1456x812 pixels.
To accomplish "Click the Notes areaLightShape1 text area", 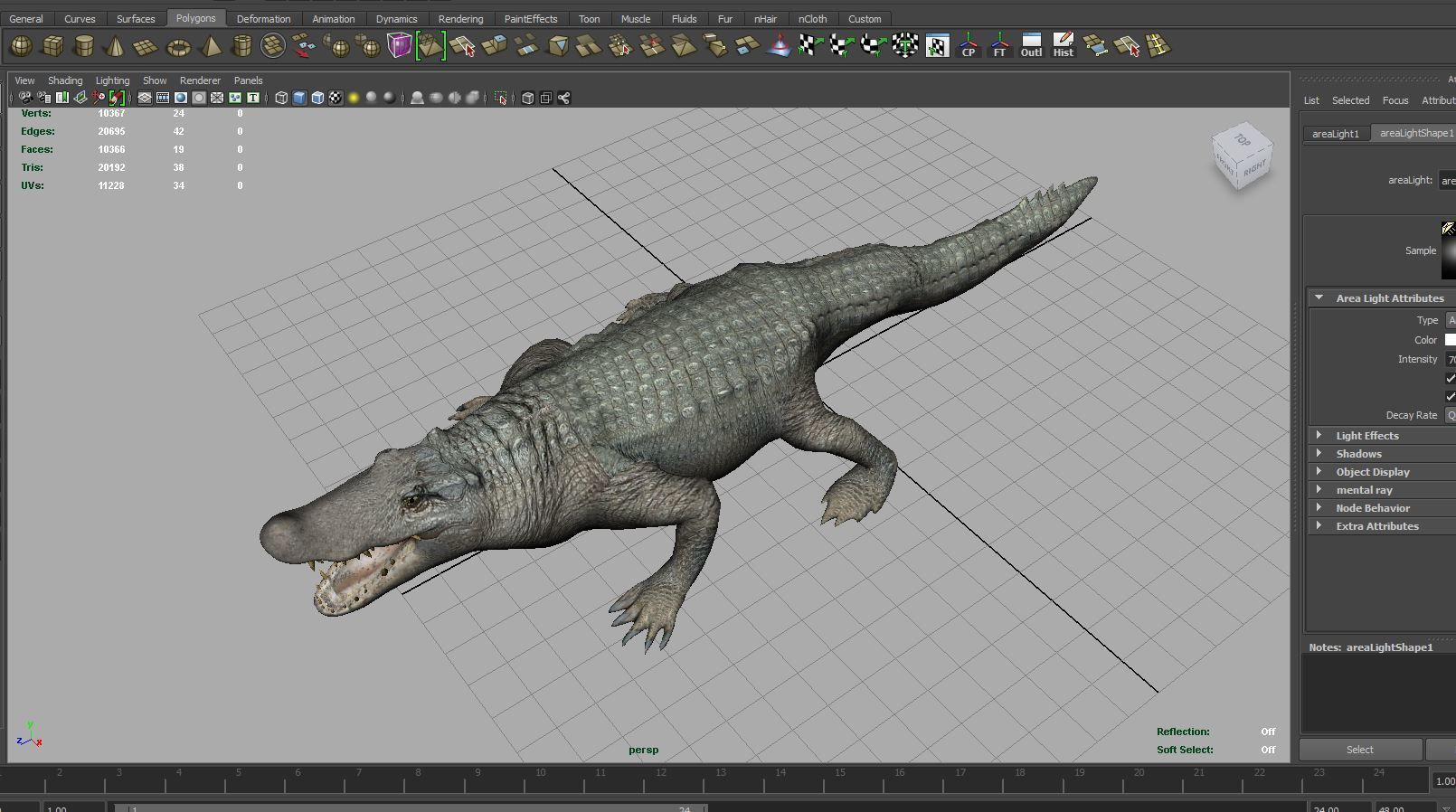I will [x=1378, y=693].
